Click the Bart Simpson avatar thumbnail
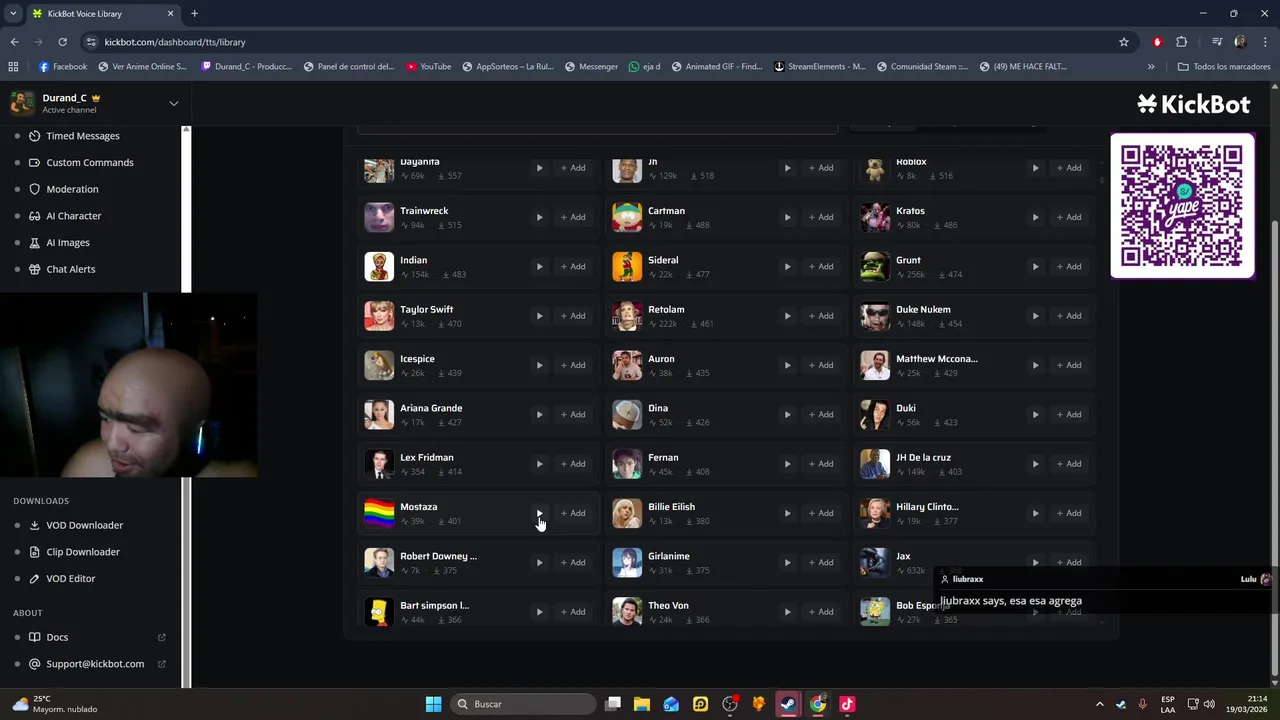 coord(379,612)
